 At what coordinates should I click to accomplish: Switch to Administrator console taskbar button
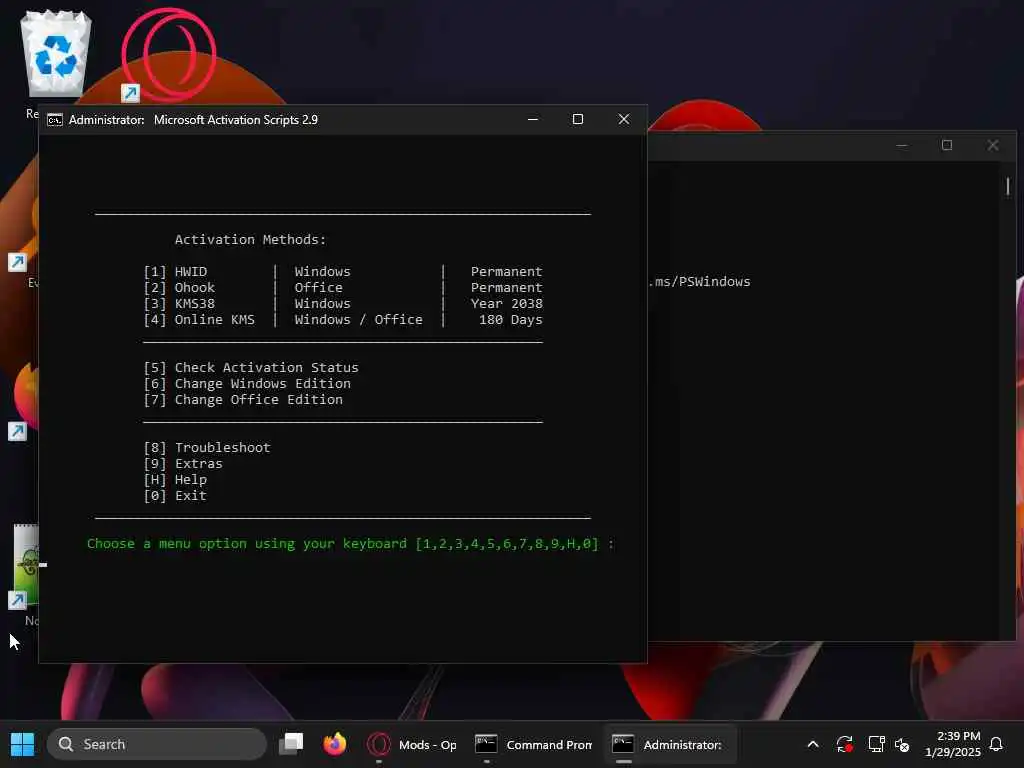click(x=670, y=744)
